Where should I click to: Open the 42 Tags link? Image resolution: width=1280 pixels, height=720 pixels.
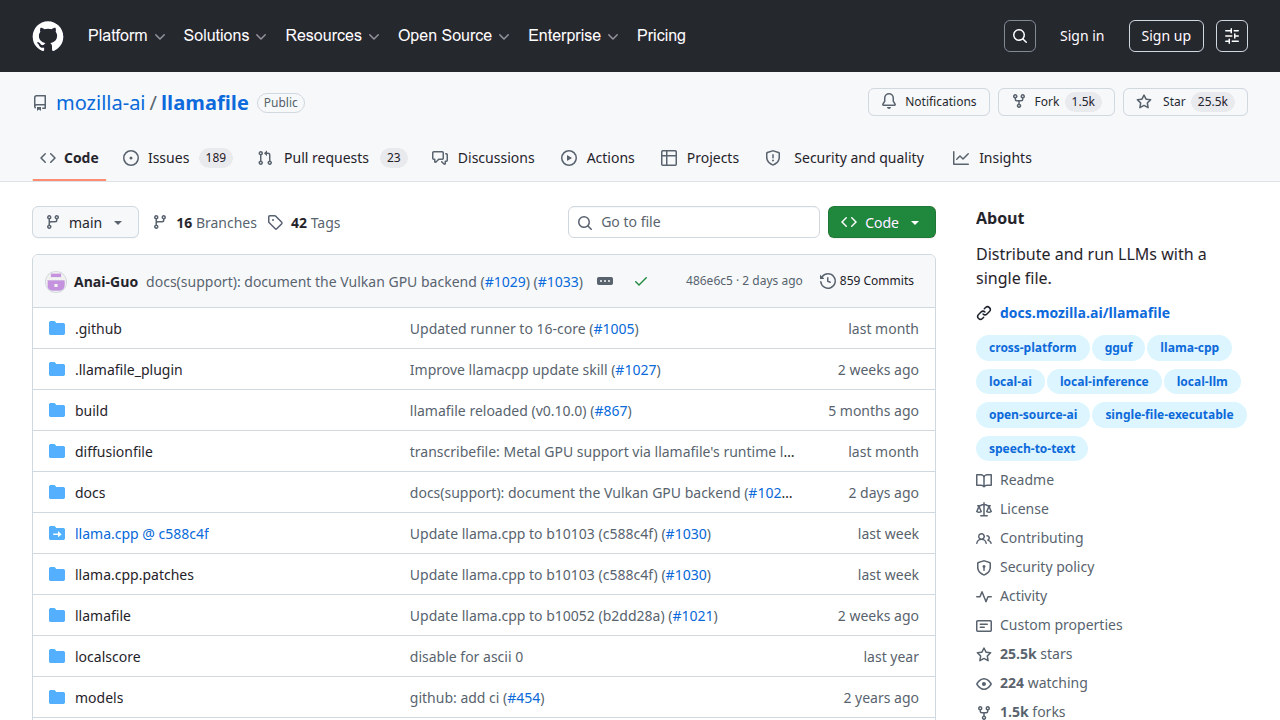(304, 223)
